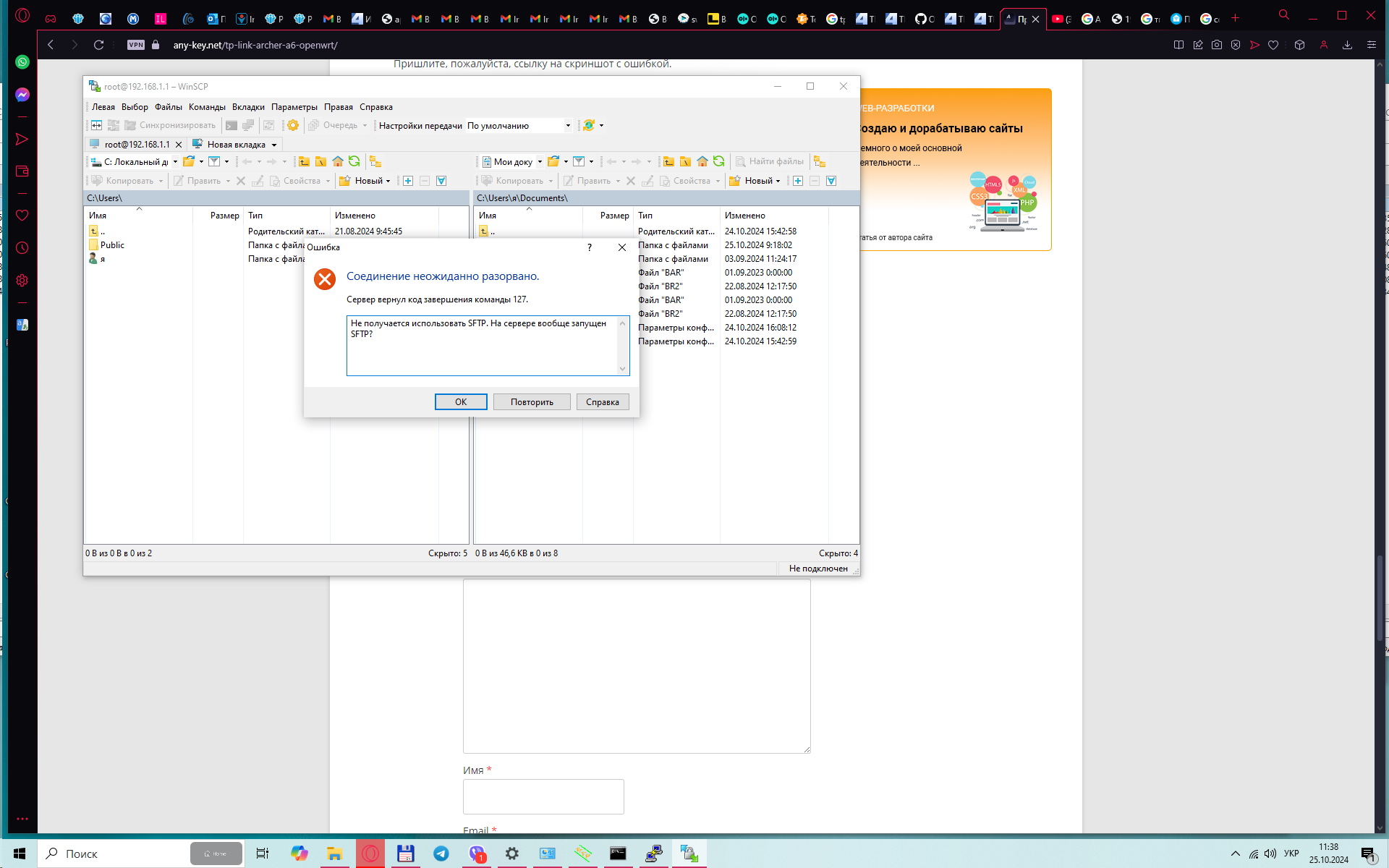
Task: Open the 'C: Локальный д' drive dropdown
Action: tap(175, 162)
